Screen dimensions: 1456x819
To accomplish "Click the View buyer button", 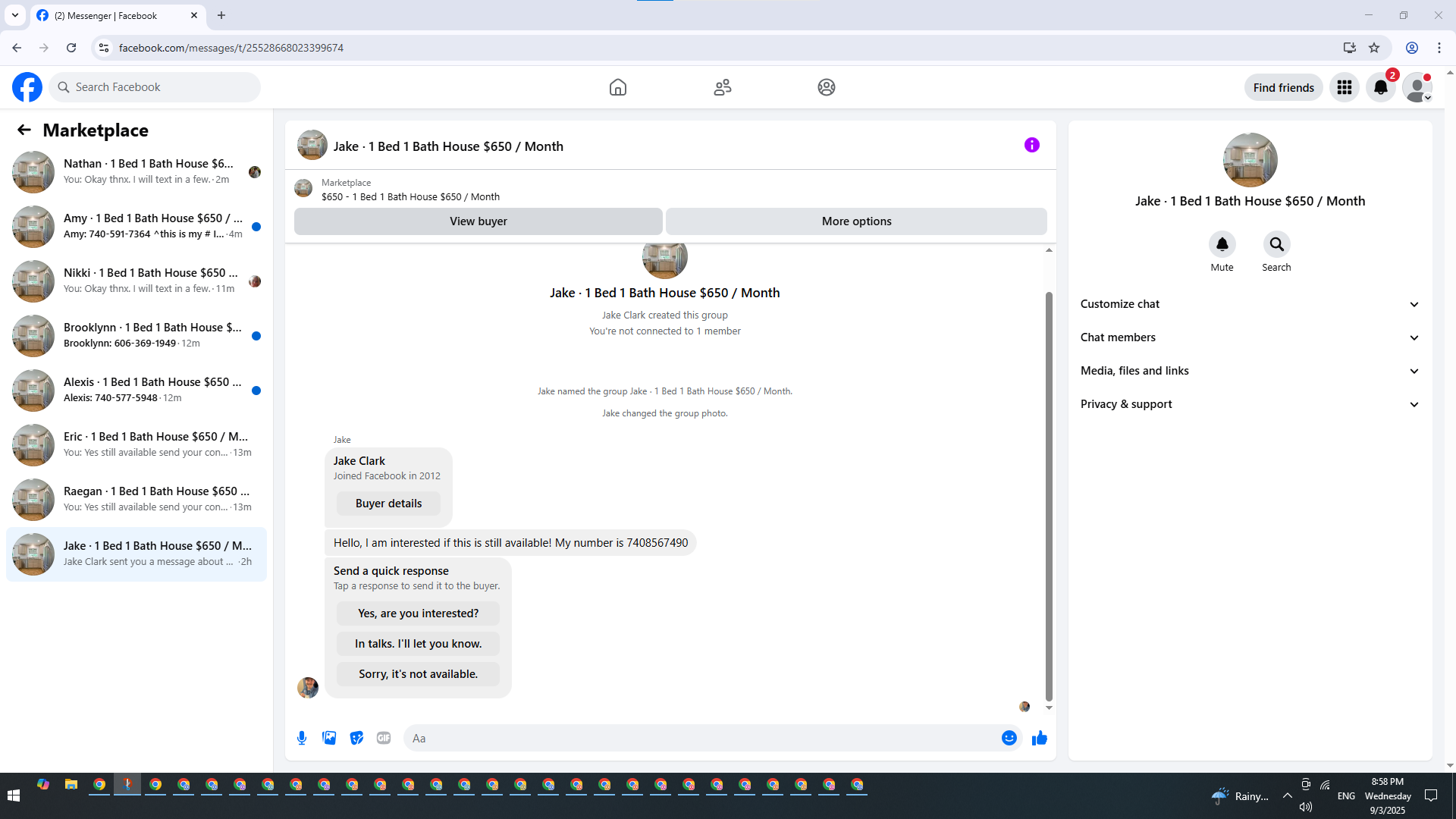I will 479,221.
